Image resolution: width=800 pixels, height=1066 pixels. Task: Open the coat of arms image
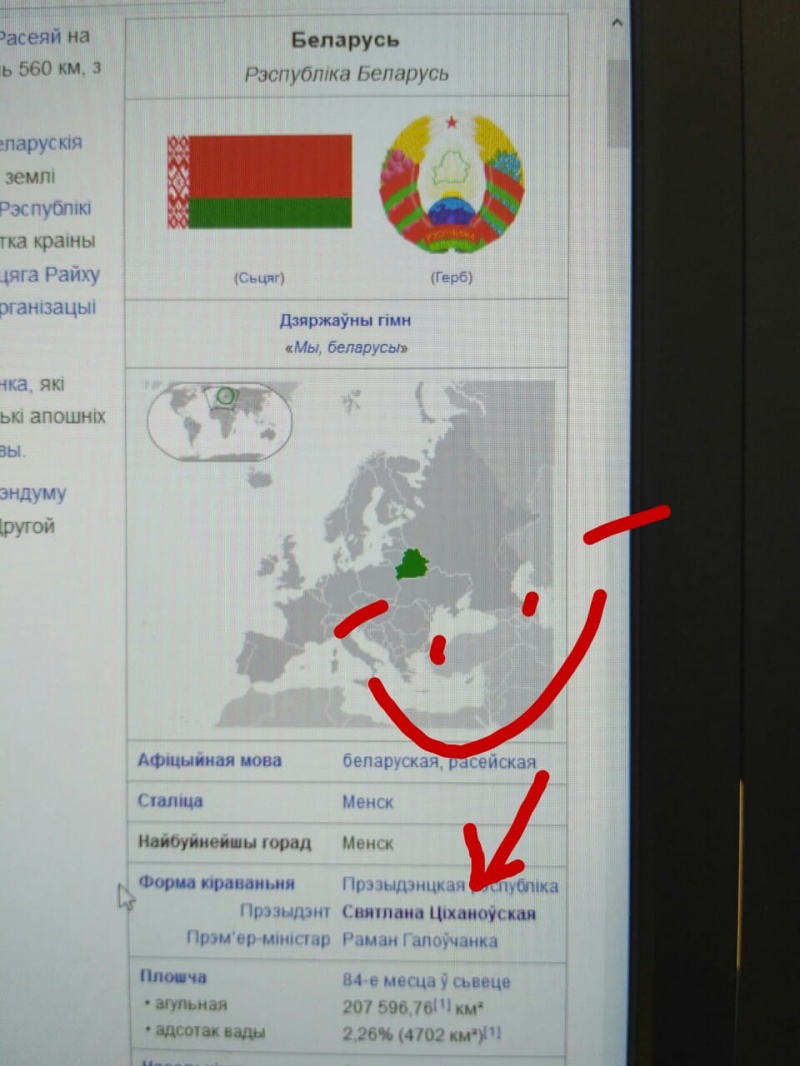pos(452,184)
